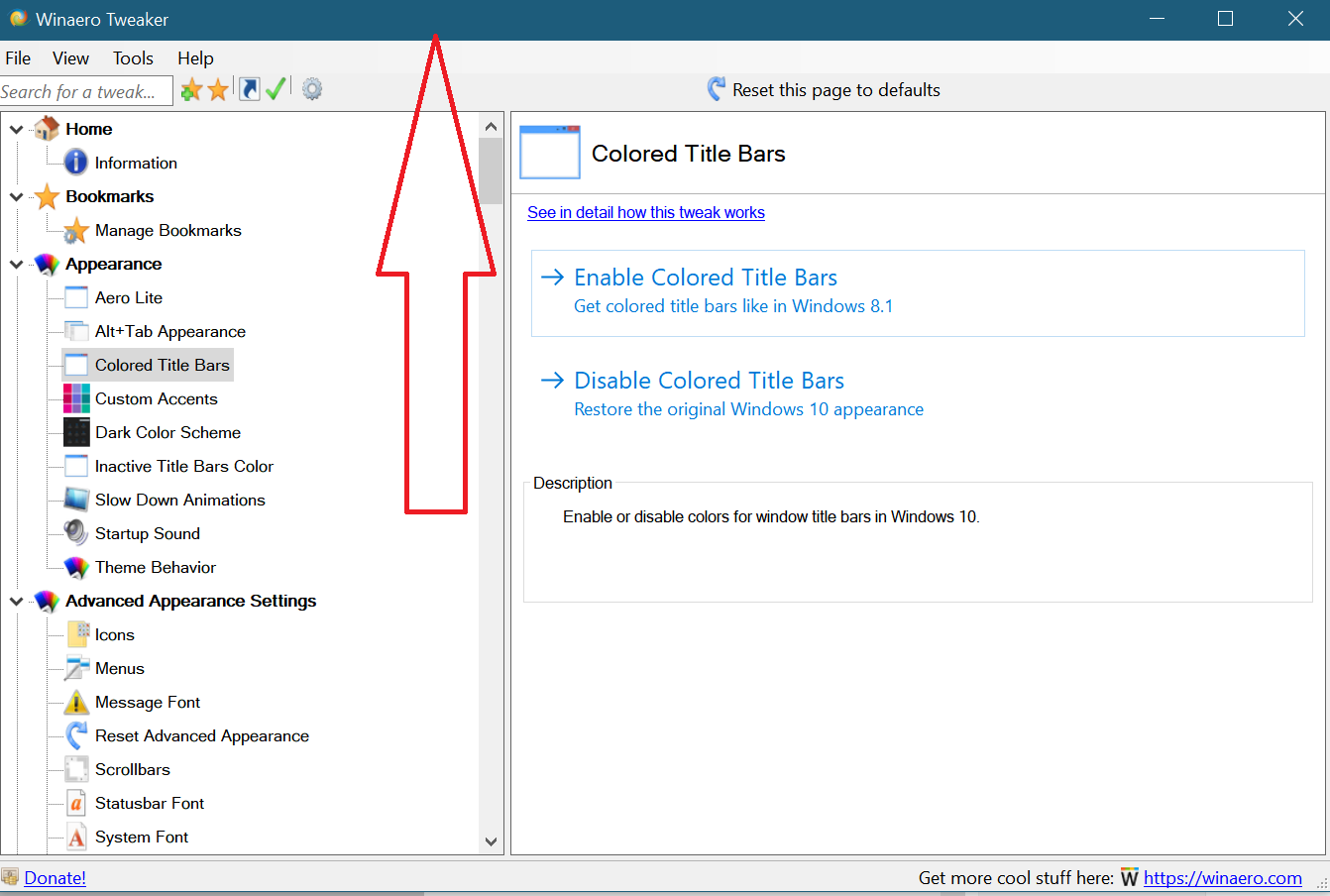Click the System Font letter A icon
The image size is (1330, 896).
tap(76, 837)
